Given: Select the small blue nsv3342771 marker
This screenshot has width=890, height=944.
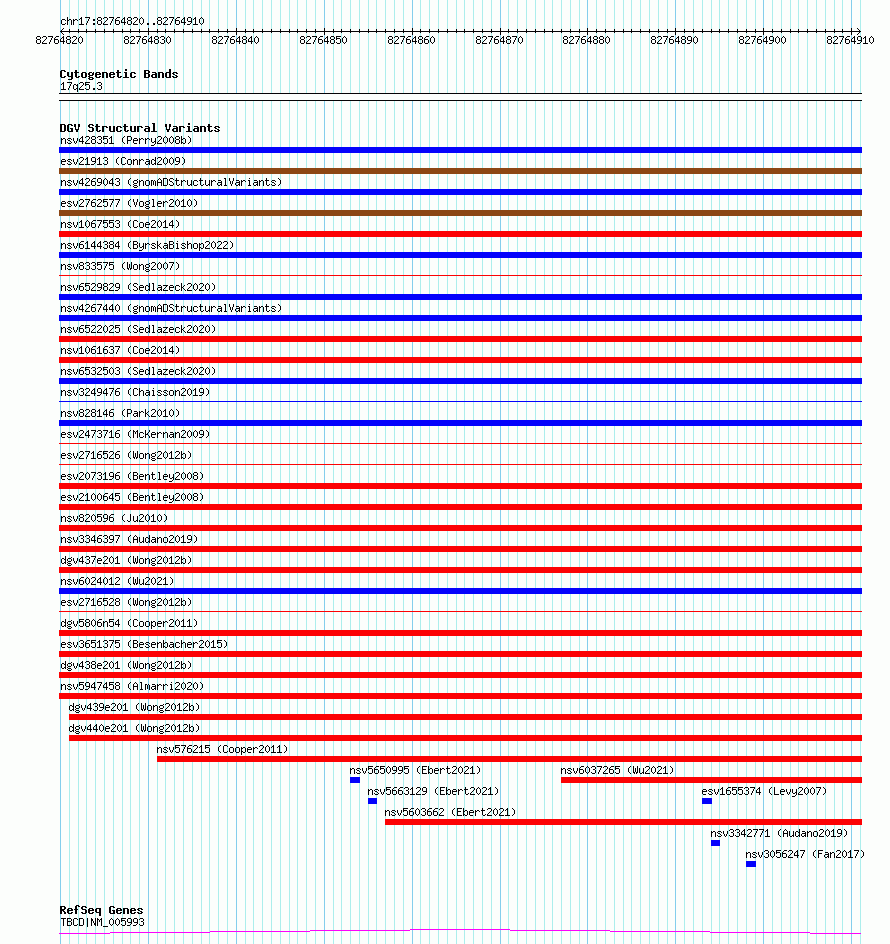Looking at the screenshot, I should click(x=715, y=843).
